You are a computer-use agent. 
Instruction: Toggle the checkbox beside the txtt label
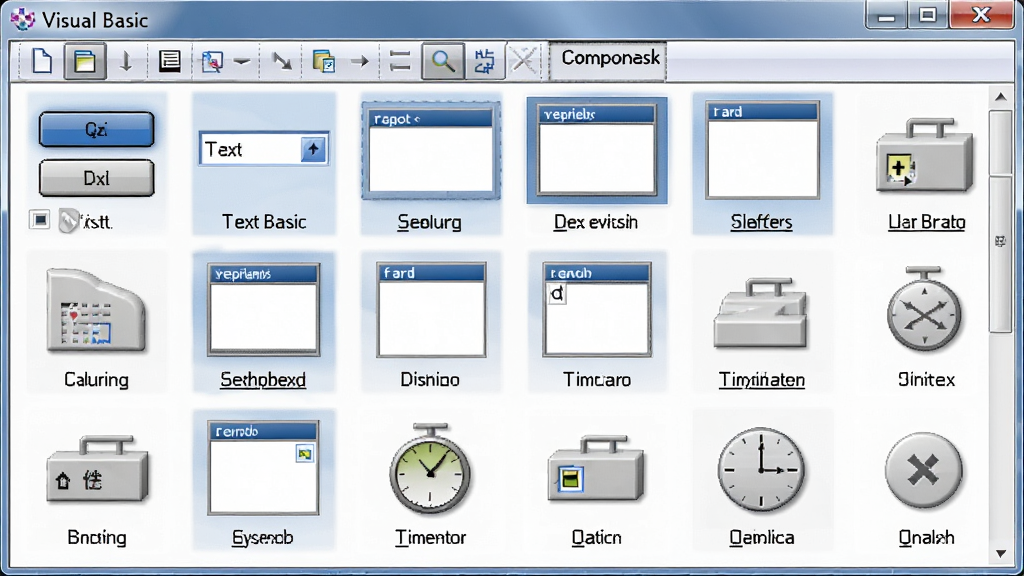pyautogui.click(x=39, y=220)
